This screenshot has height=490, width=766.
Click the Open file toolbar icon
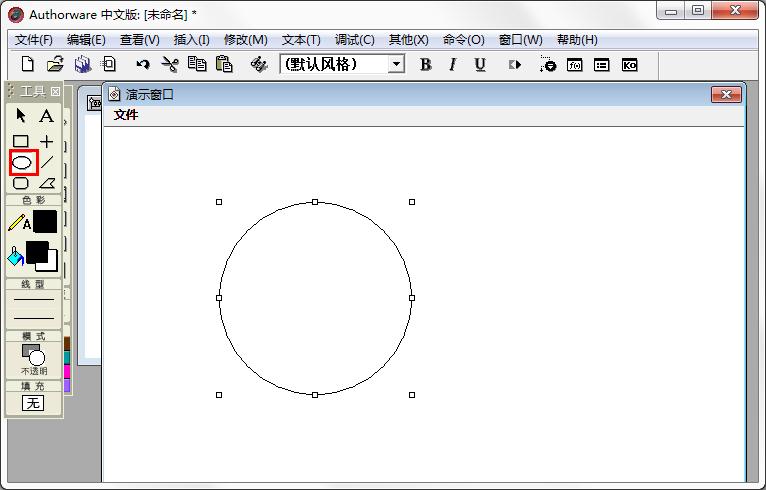55,64
